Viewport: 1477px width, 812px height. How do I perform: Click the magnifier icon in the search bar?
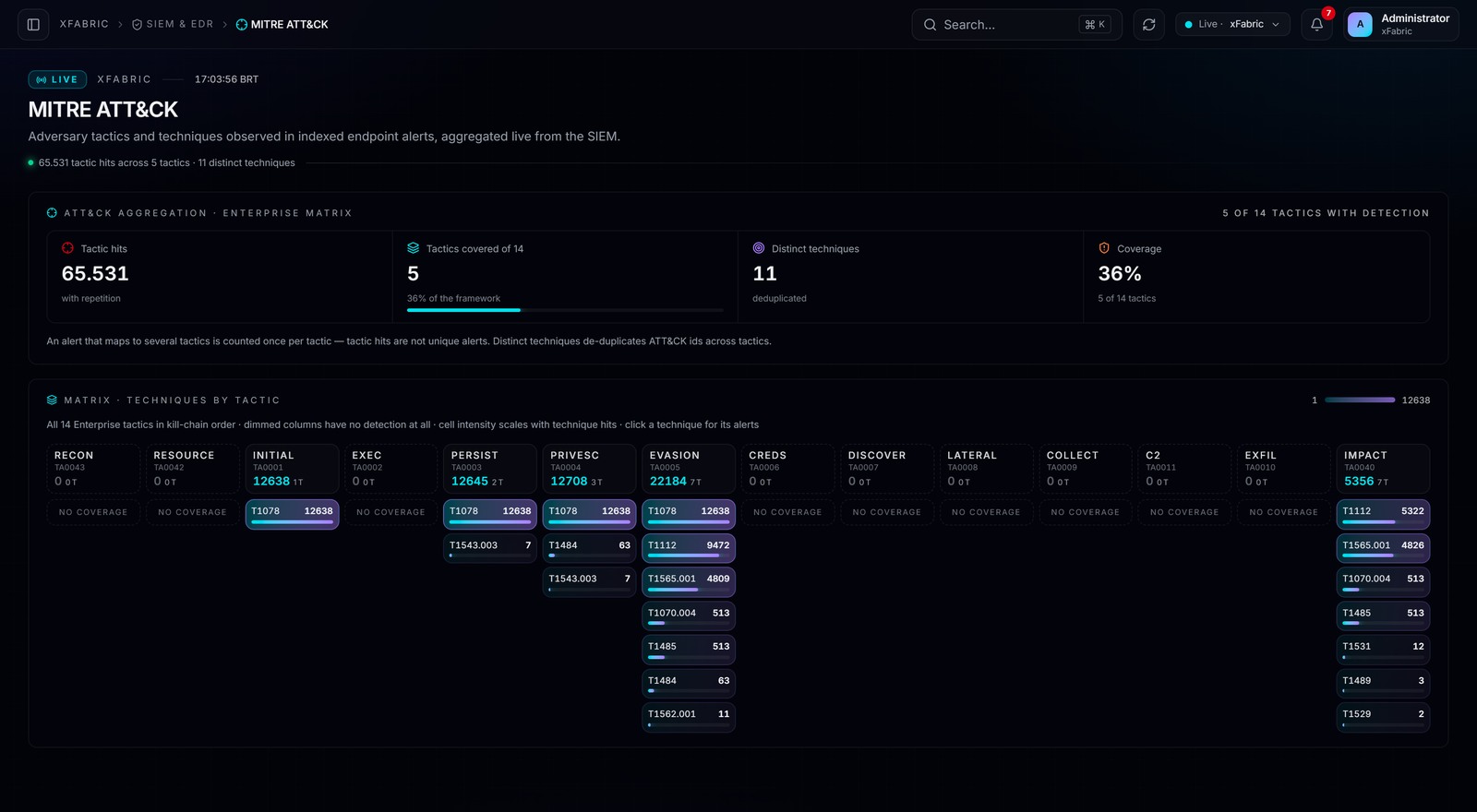[x=930, y=25]
